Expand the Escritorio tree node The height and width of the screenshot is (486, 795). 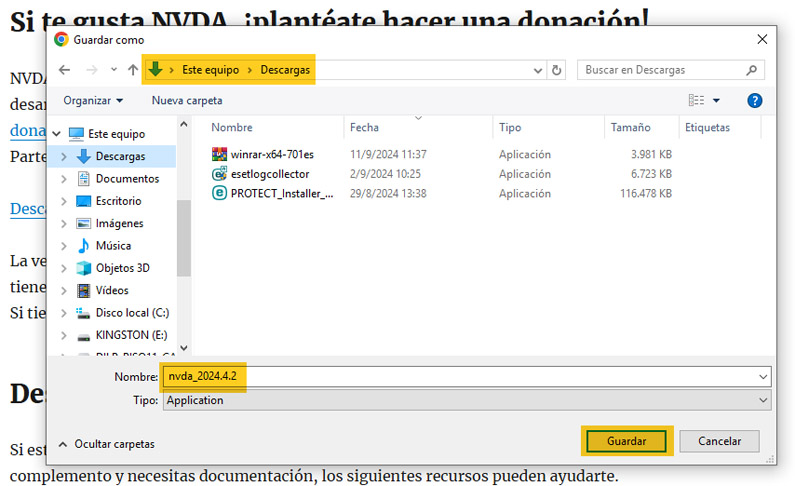tap(63, 201)
